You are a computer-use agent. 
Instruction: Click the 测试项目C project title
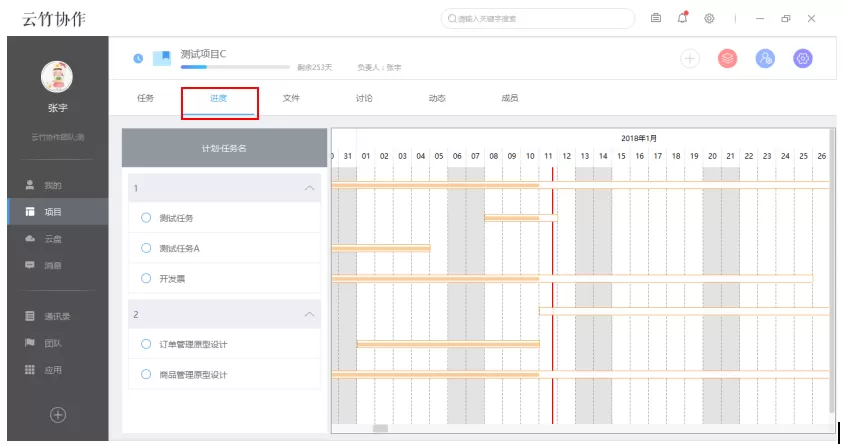point(203,54)
